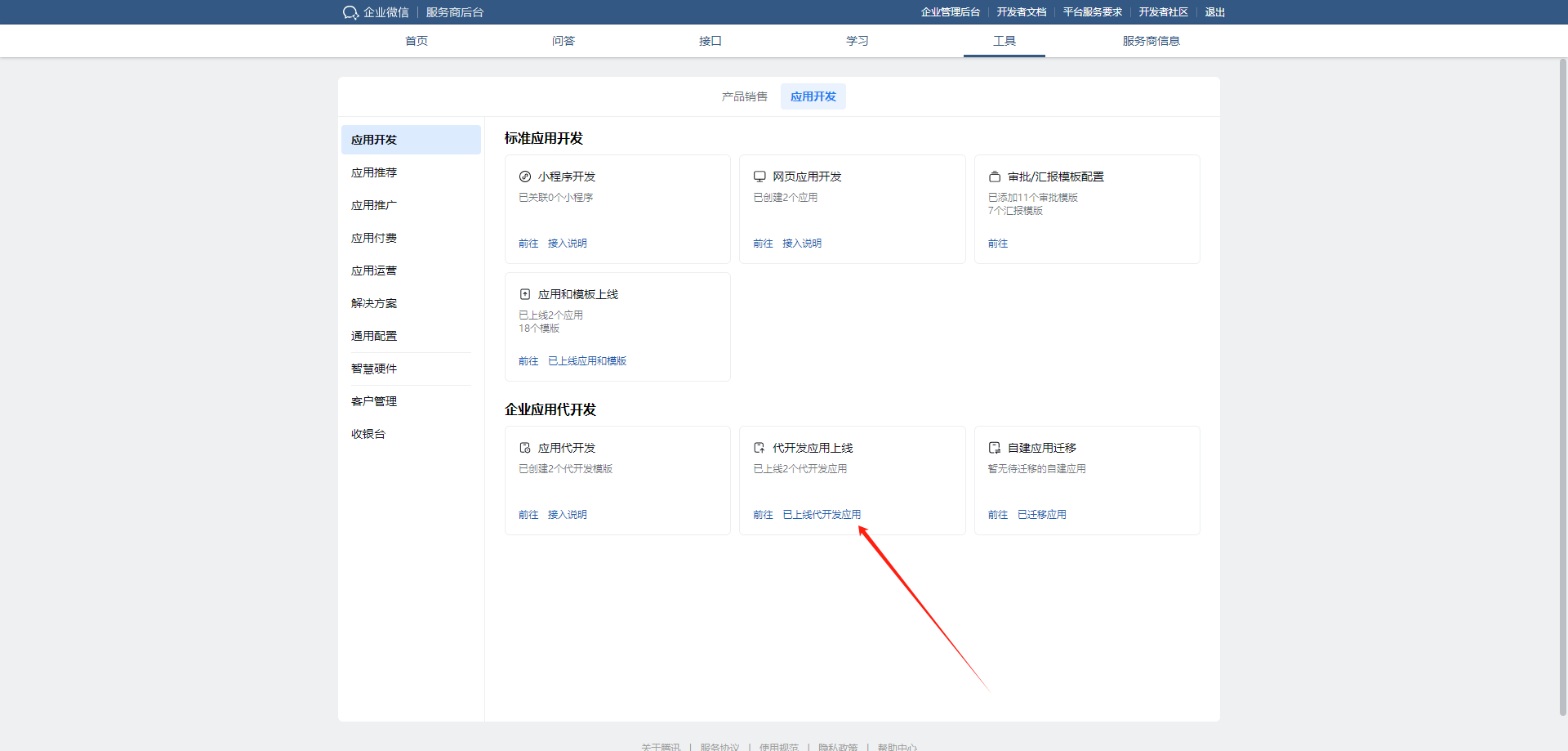Click the 网页应用开发 monitor icon
1568x751 pixels.
tap(759, 177)
